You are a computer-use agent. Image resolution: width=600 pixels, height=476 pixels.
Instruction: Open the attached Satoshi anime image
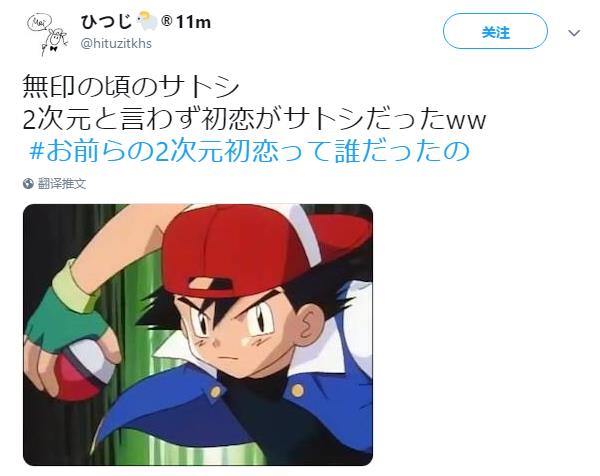[198, 335]
